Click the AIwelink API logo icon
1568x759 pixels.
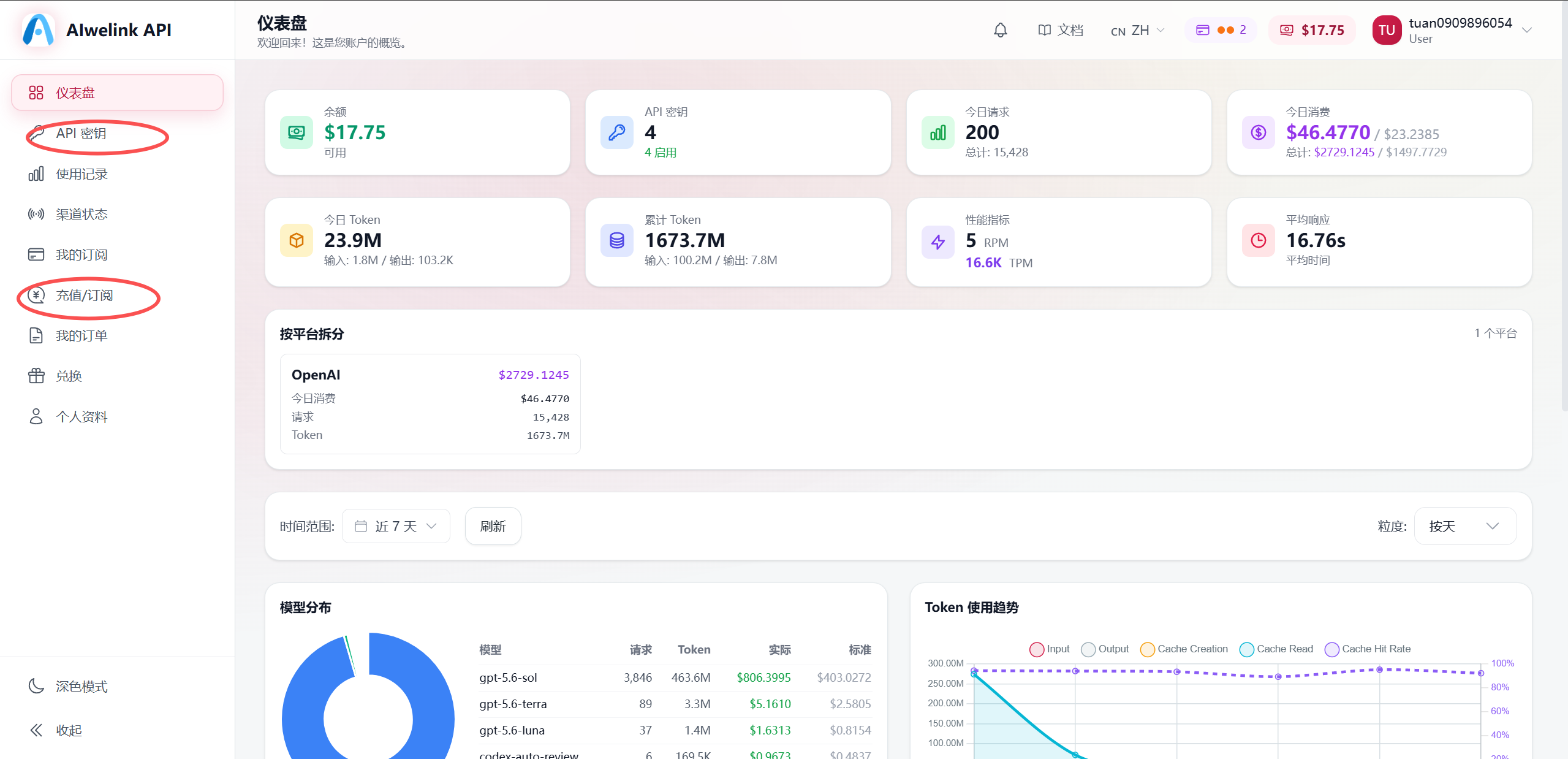(x=38, y=29)
